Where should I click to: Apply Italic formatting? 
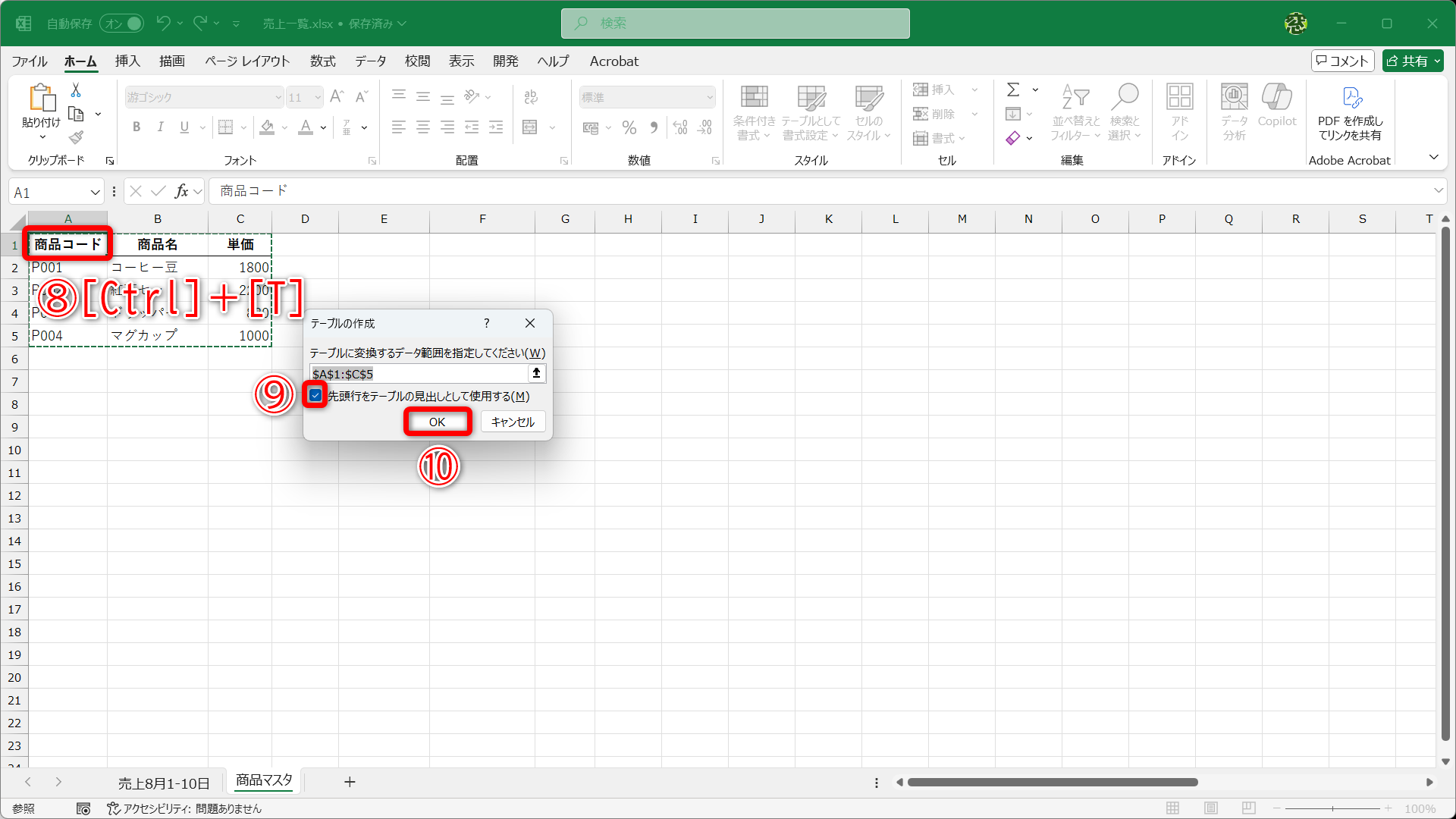(x=160, y=127)
